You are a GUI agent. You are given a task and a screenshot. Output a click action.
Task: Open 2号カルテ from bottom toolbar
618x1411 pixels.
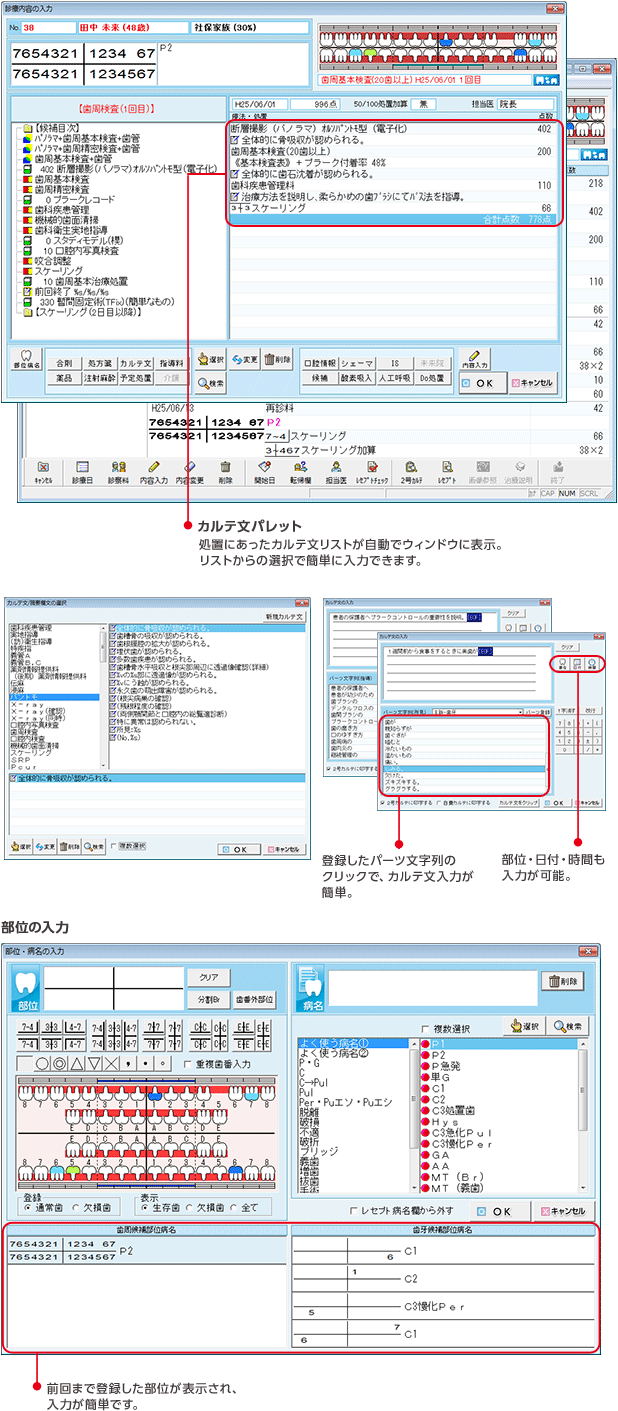click(x=411, y=471)
